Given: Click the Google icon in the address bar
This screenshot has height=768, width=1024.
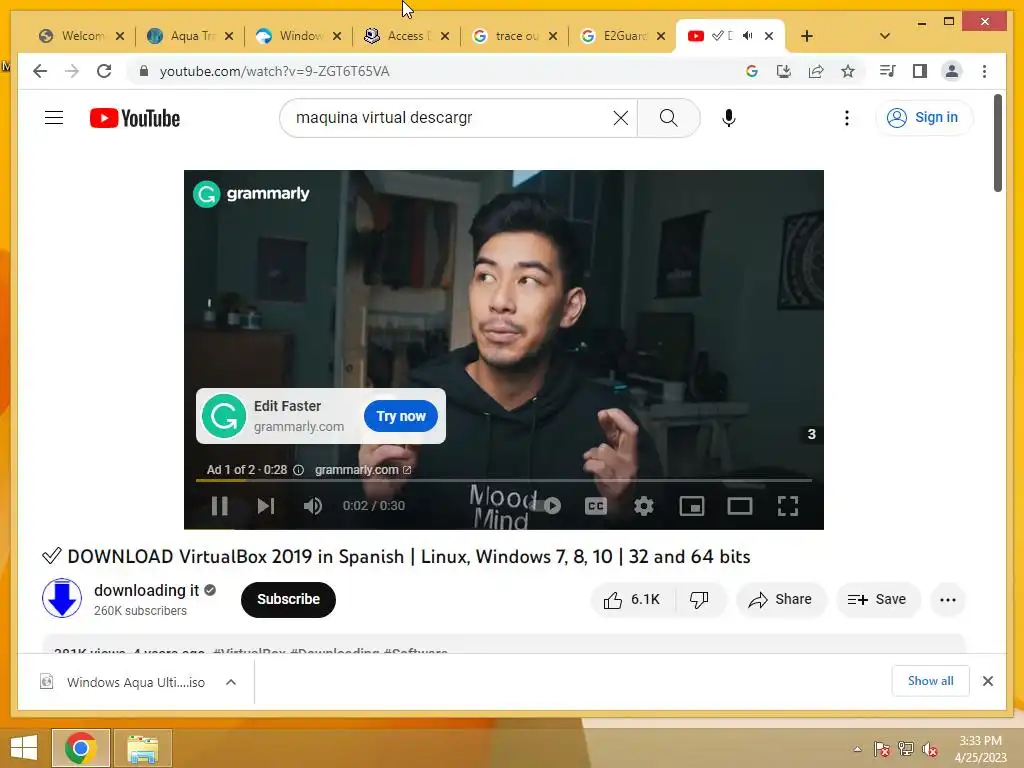Looking at the screenshot, I should (x=752, y=71).
